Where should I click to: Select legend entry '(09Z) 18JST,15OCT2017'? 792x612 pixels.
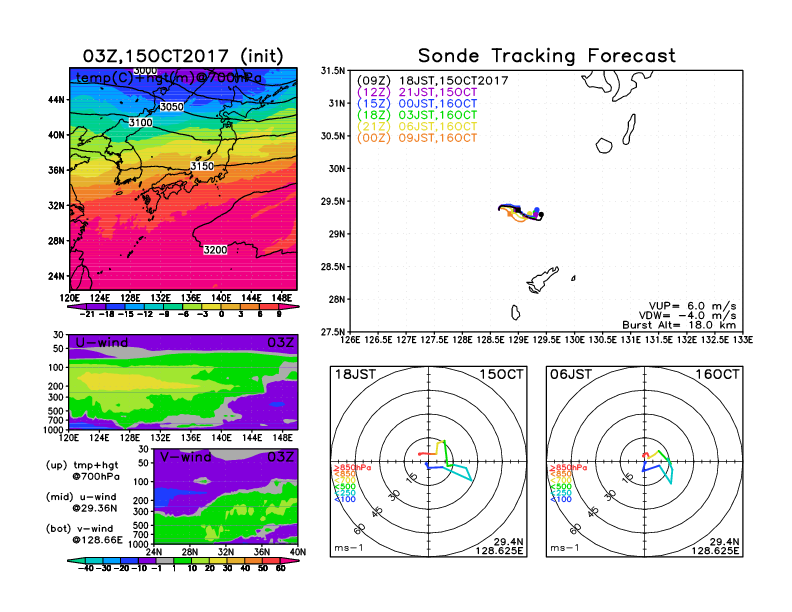[x=432, y=81]
